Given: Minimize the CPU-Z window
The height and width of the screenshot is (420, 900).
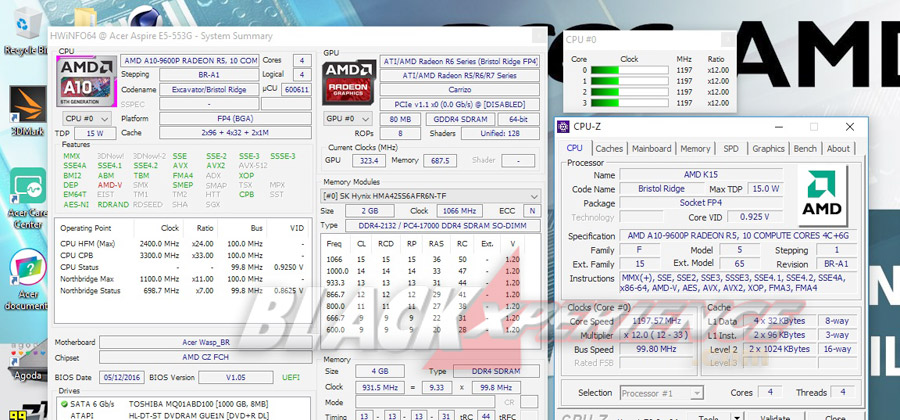Looking at the screenshot, I should (x=778, y=127).
